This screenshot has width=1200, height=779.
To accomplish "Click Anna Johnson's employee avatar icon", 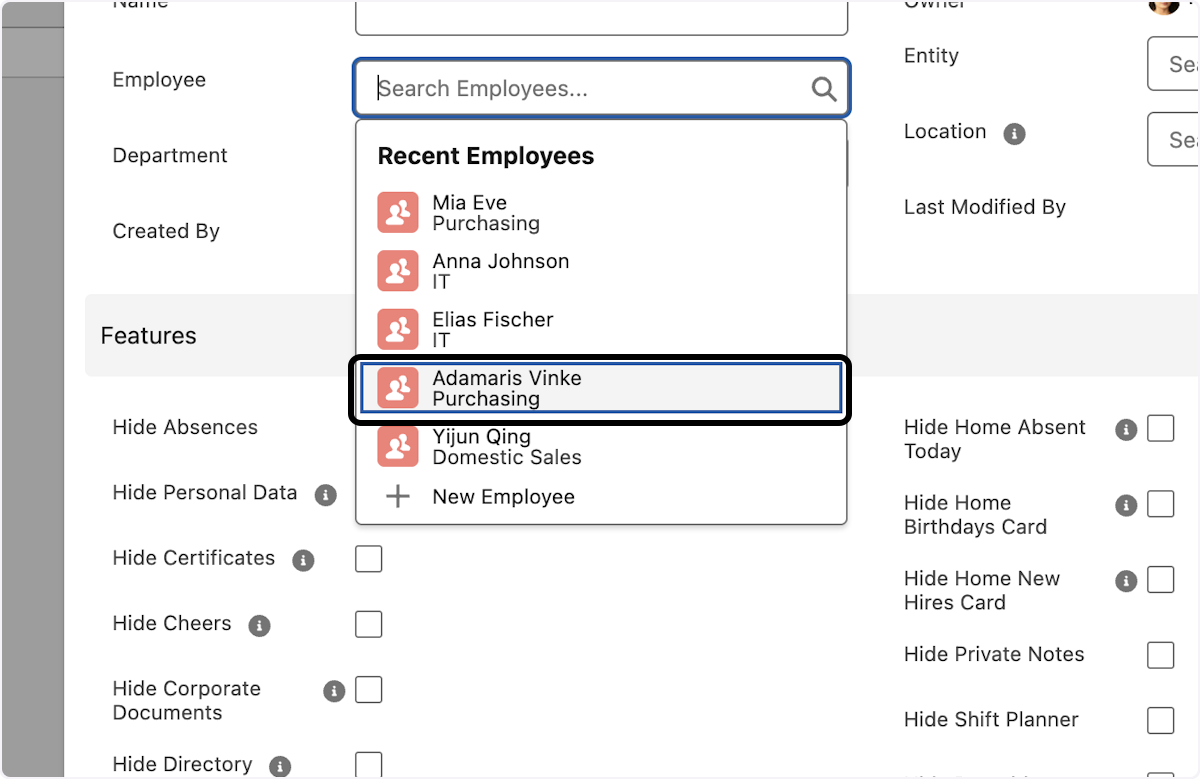I will 397,270.
